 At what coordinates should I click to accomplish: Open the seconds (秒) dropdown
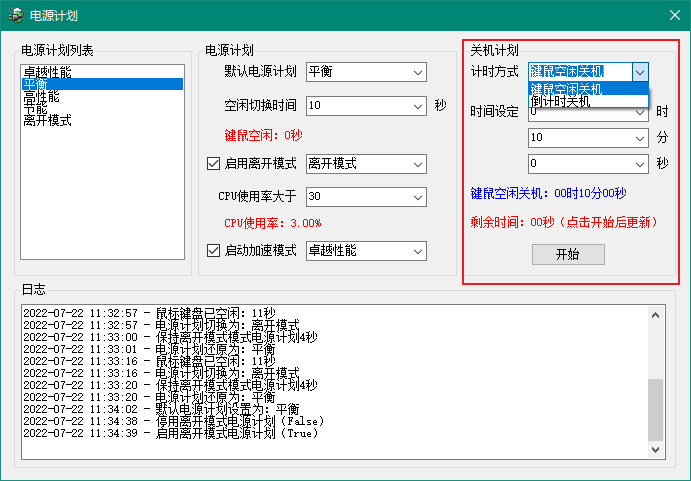click(x=588, y=164)
